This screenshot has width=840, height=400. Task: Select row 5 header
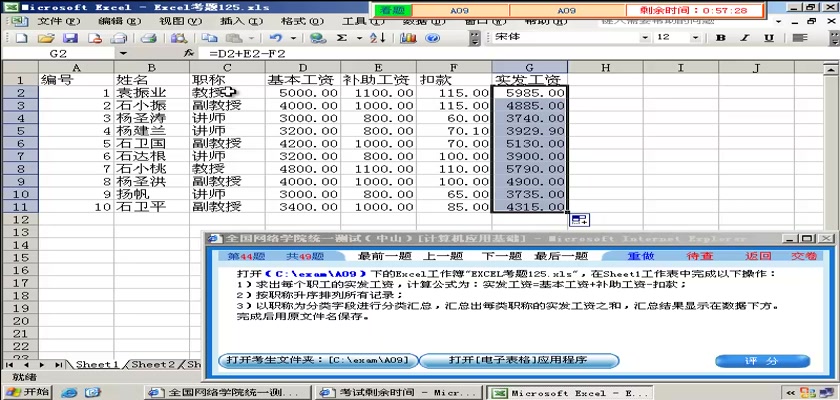(x=20, y=131)
